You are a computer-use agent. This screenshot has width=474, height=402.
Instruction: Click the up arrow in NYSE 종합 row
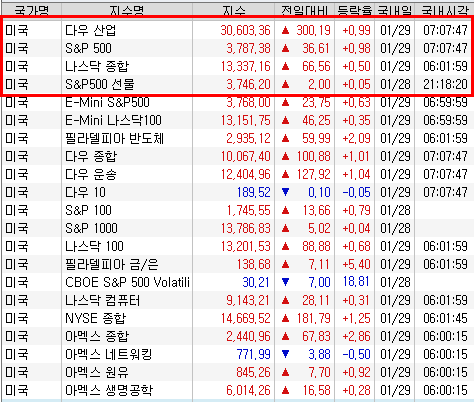(x=285, y=318)
